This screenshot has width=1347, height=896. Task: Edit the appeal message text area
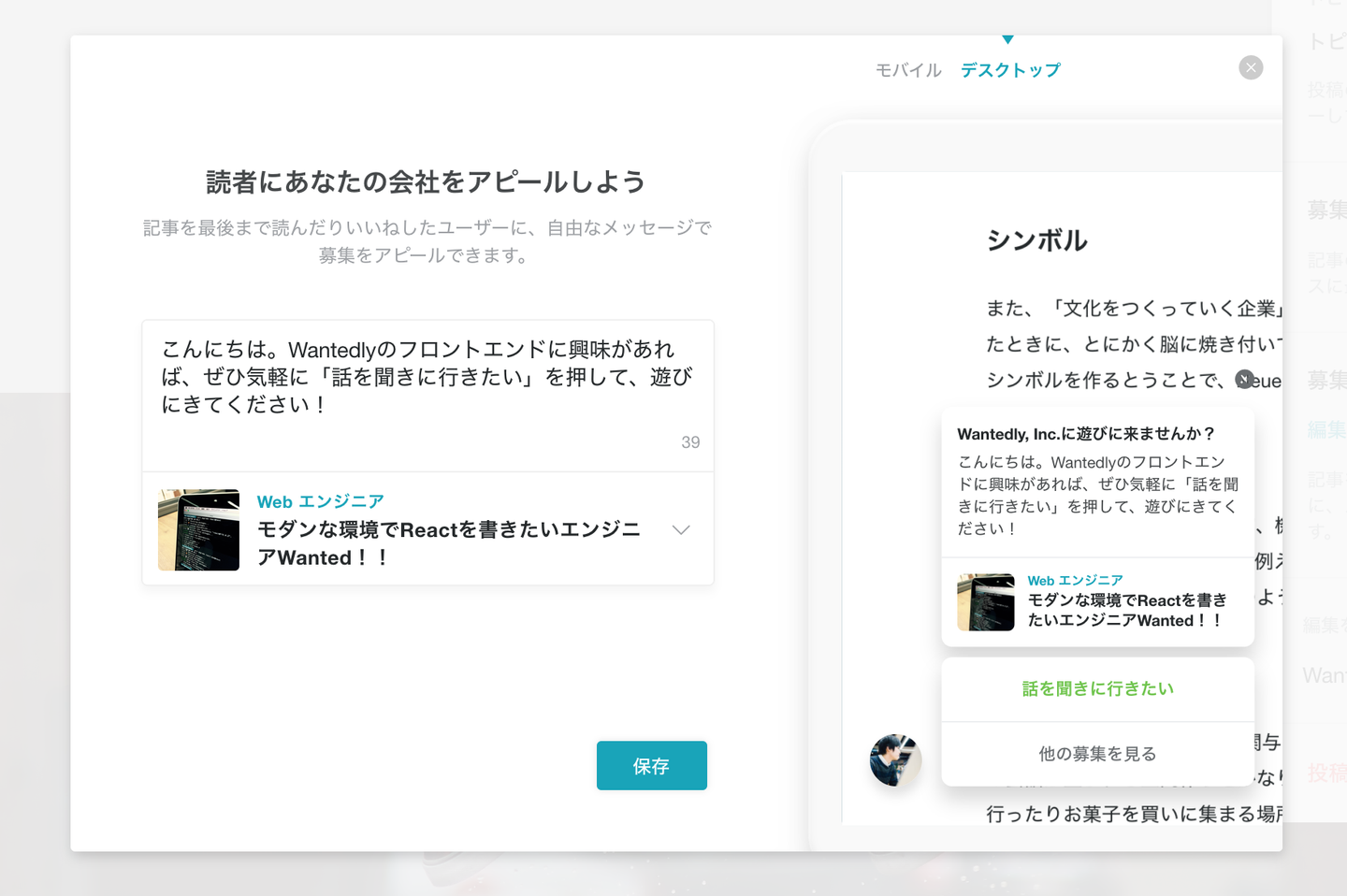point(427,396)
